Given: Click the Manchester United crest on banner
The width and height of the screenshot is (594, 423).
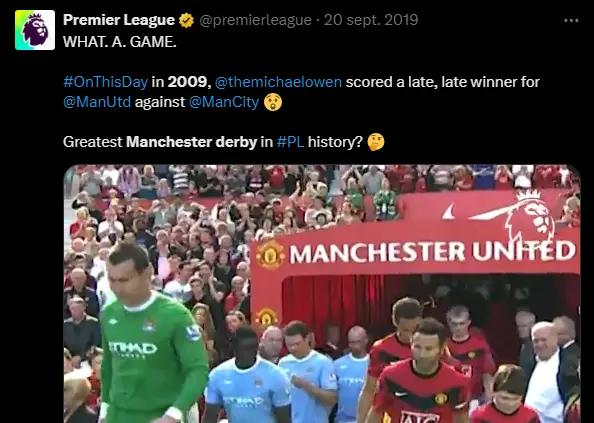Looking at the screenshot, I should coord(270,255).
